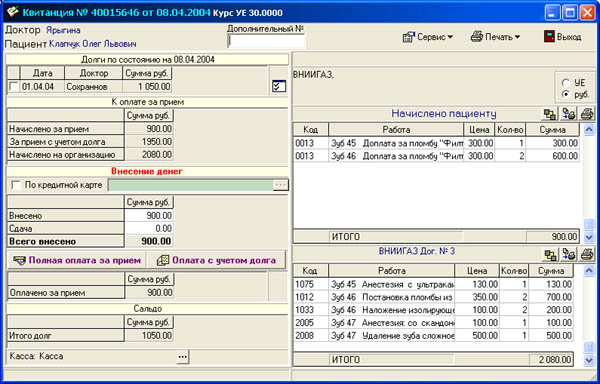Click the select-all debts checklist icon
The height and width of the screenshot is (384, 600).
(x=279, y=86)
